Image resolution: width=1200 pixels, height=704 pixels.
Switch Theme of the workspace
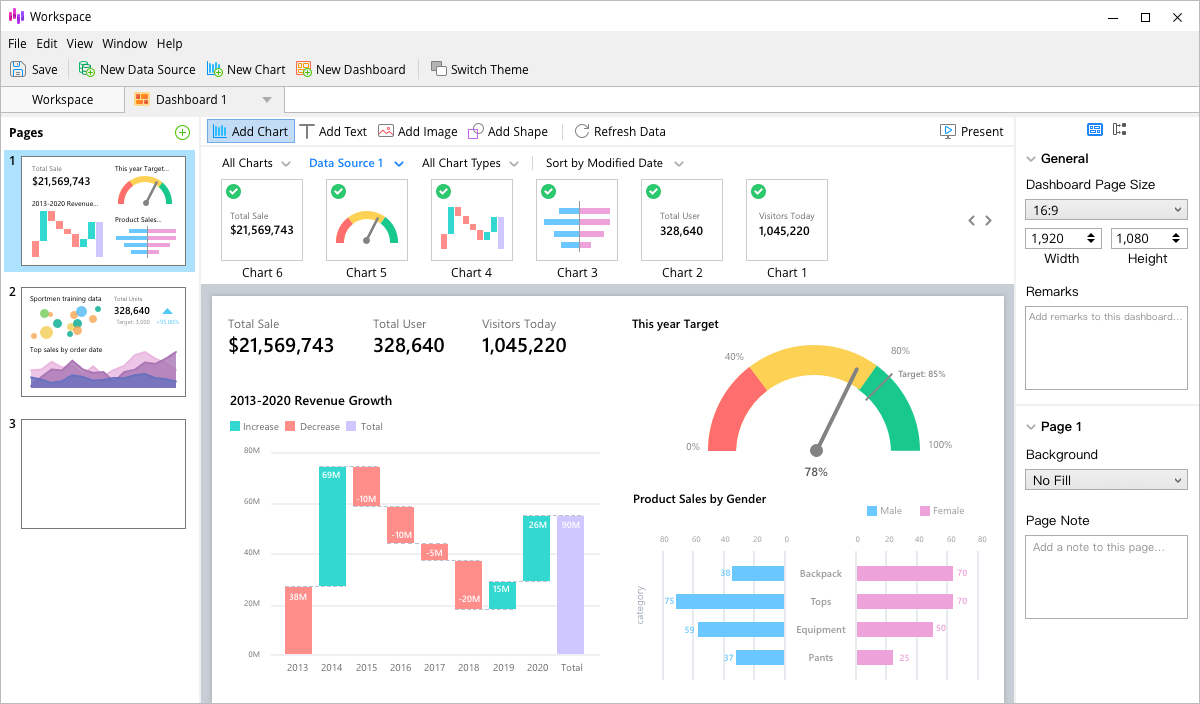[x=479, y=69]
